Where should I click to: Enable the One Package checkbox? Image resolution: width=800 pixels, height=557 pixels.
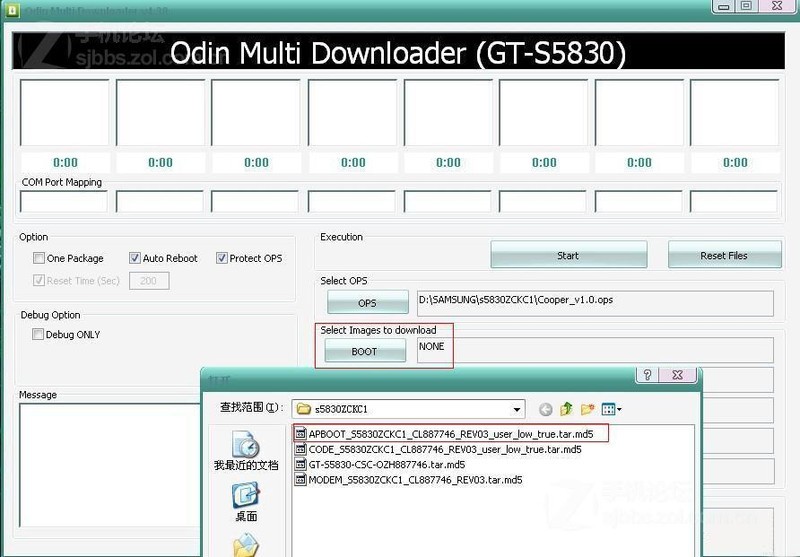pyautogui.click(x=39, y=258)
